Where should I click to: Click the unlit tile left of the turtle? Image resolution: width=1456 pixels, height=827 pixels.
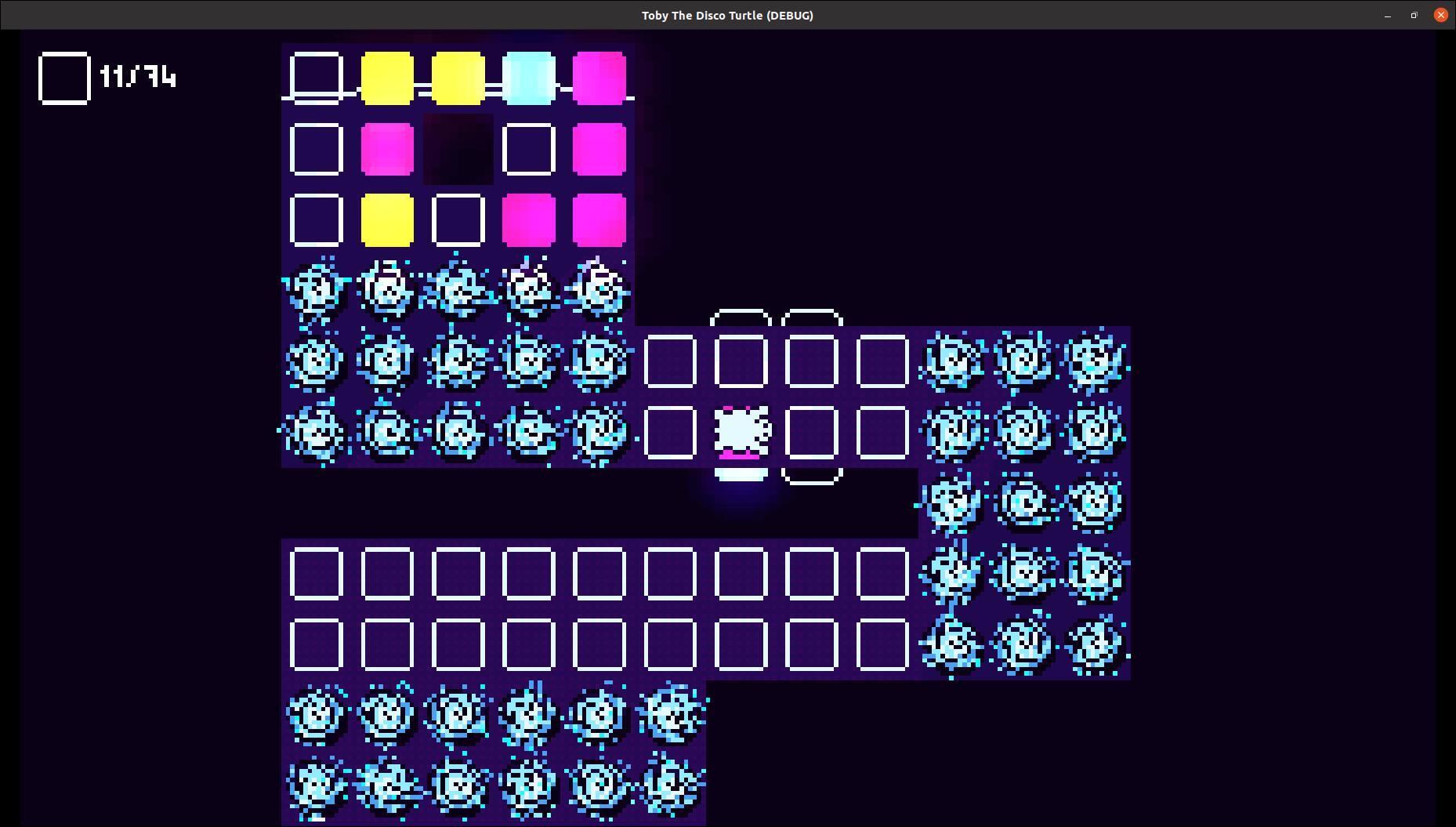point(670,432)
